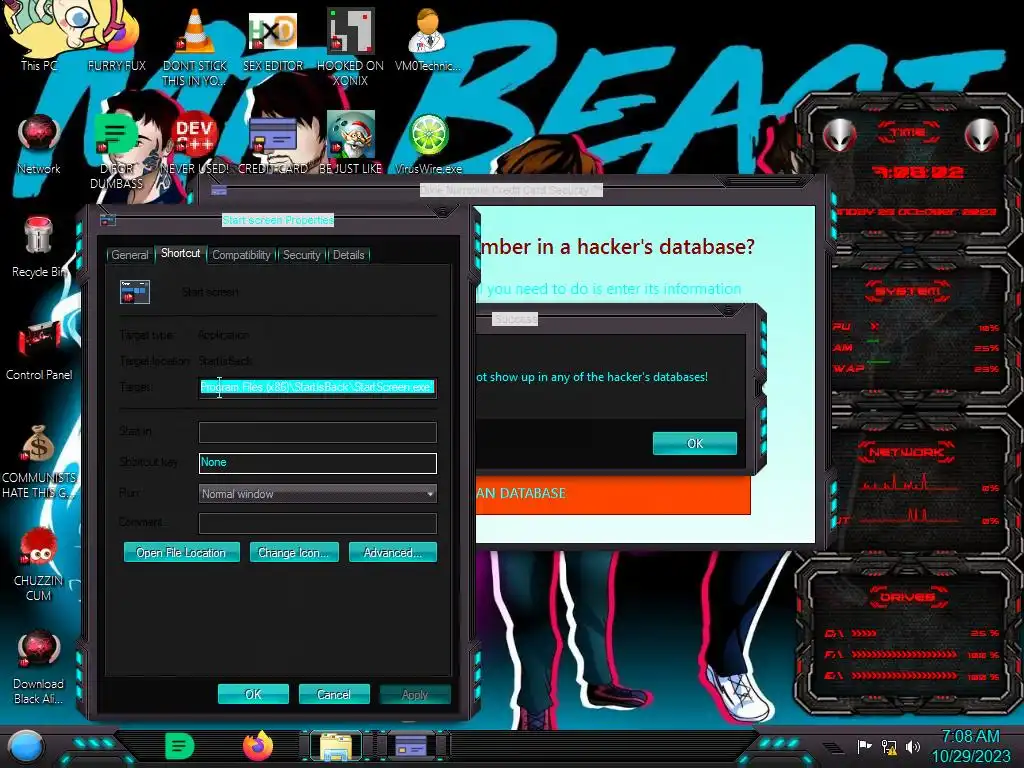Switch to the Compatibility tab

point(241,255)
